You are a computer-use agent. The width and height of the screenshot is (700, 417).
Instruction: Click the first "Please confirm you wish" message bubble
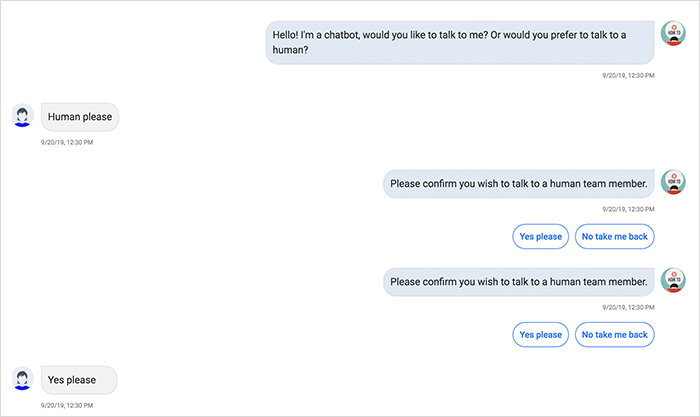(x=519, y=183)
